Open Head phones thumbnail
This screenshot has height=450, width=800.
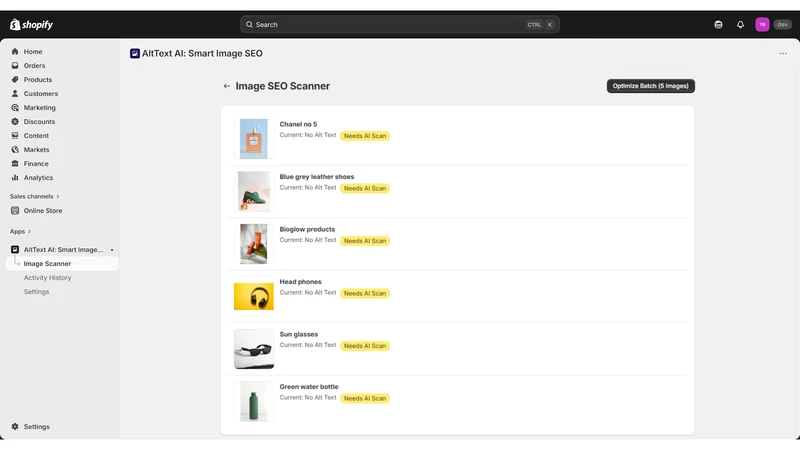click(x=254, y=296)
